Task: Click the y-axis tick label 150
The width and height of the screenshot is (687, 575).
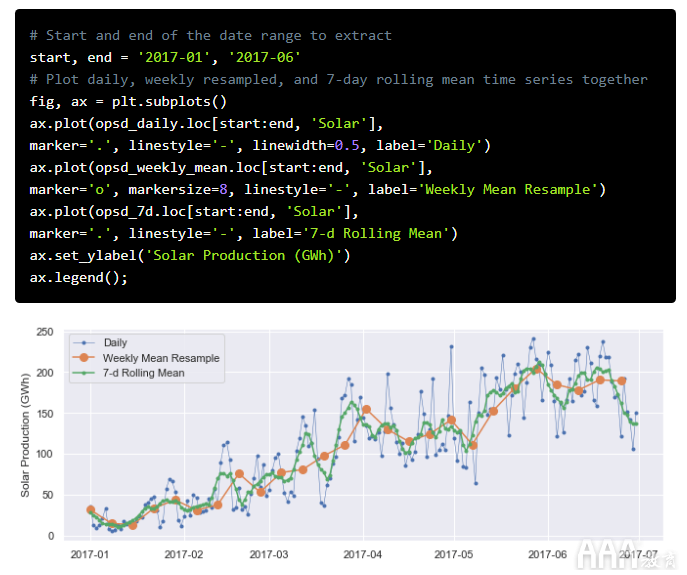Action: coord(45,414)
